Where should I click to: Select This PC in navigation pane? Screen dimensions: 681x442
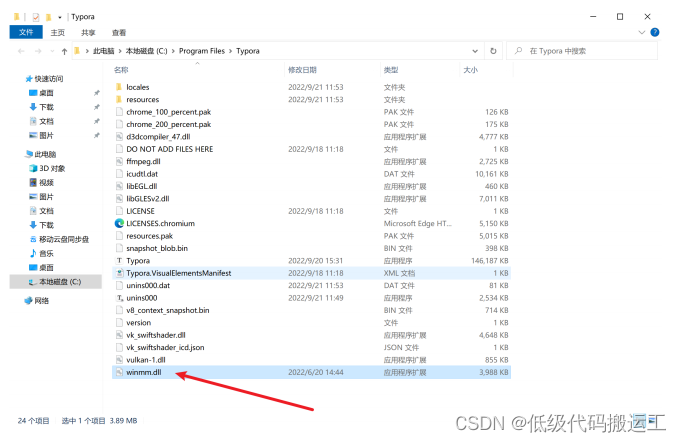[x=41, y=154]
